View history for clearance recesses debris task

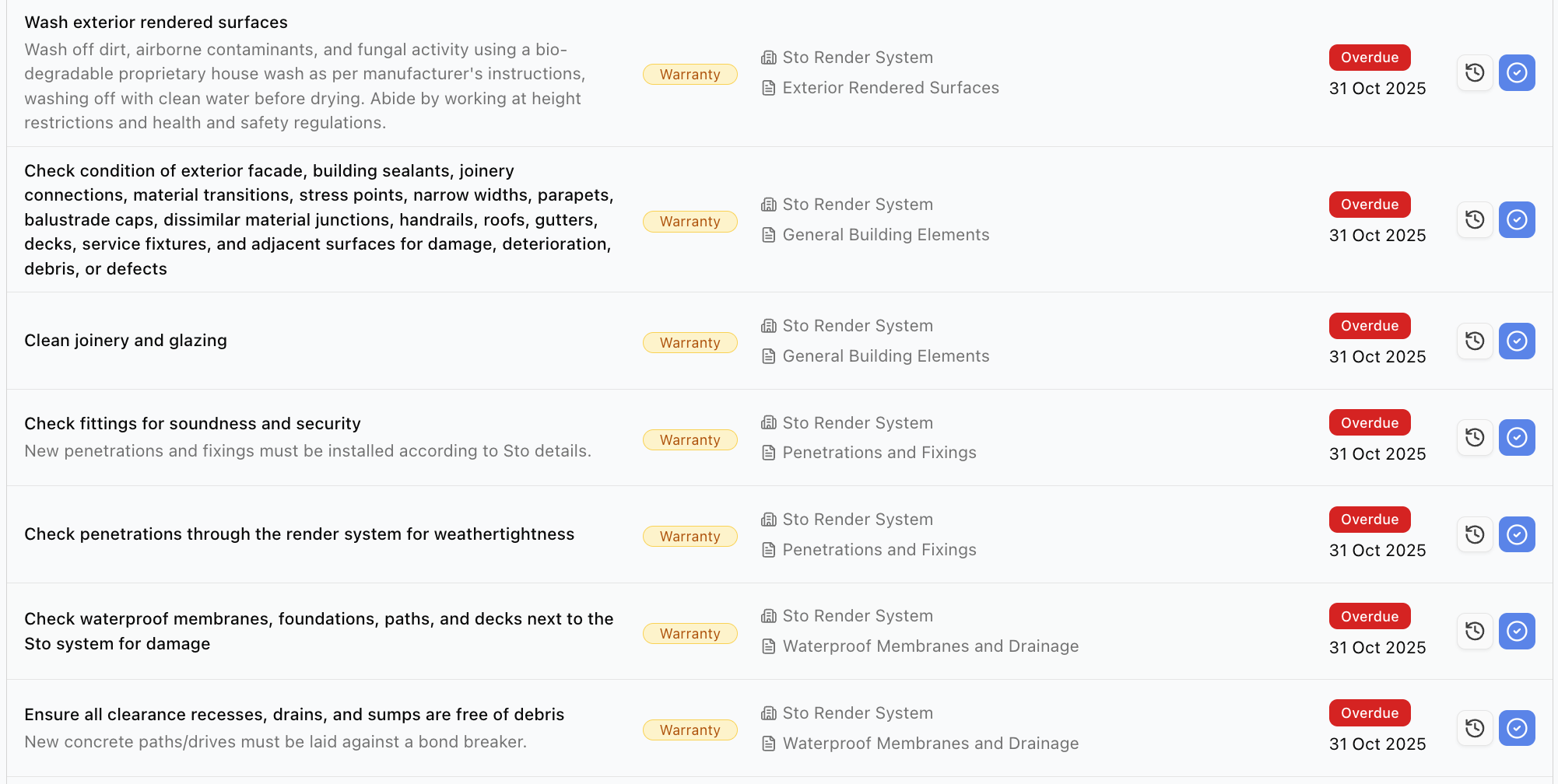pos(1475,728)
